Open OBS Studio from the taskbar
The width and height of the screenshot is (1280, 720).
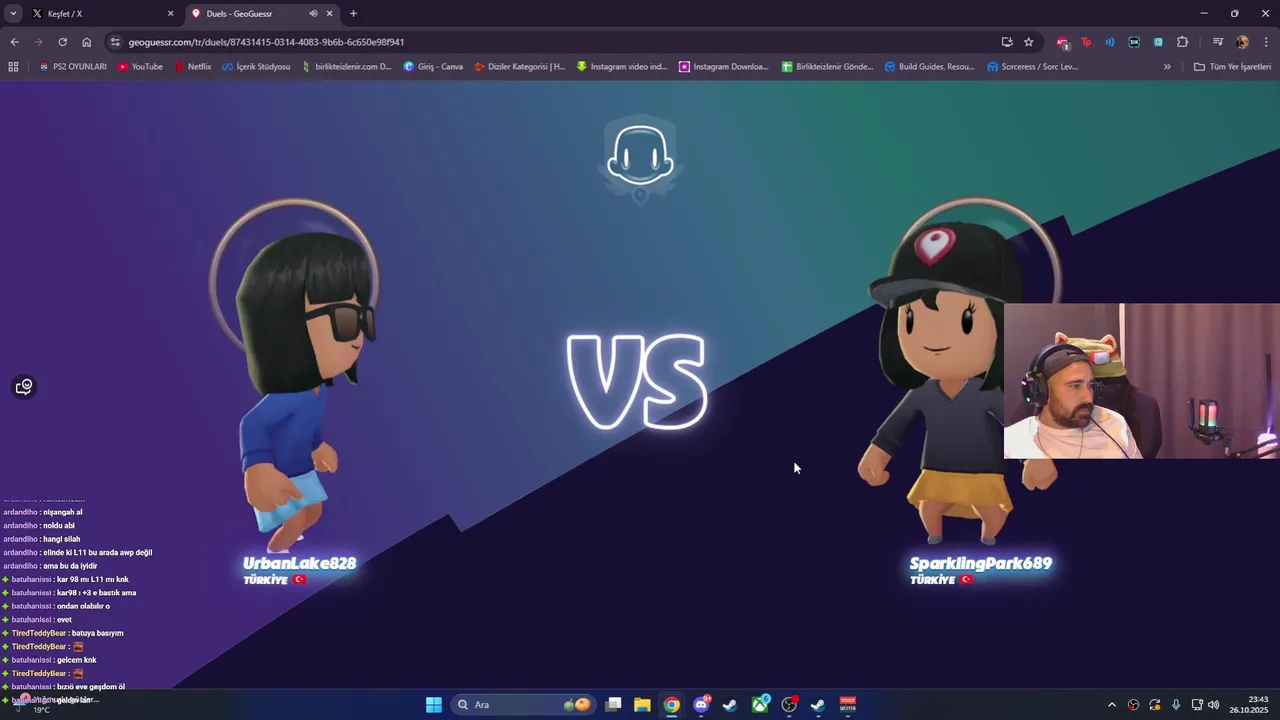(789, 705)
